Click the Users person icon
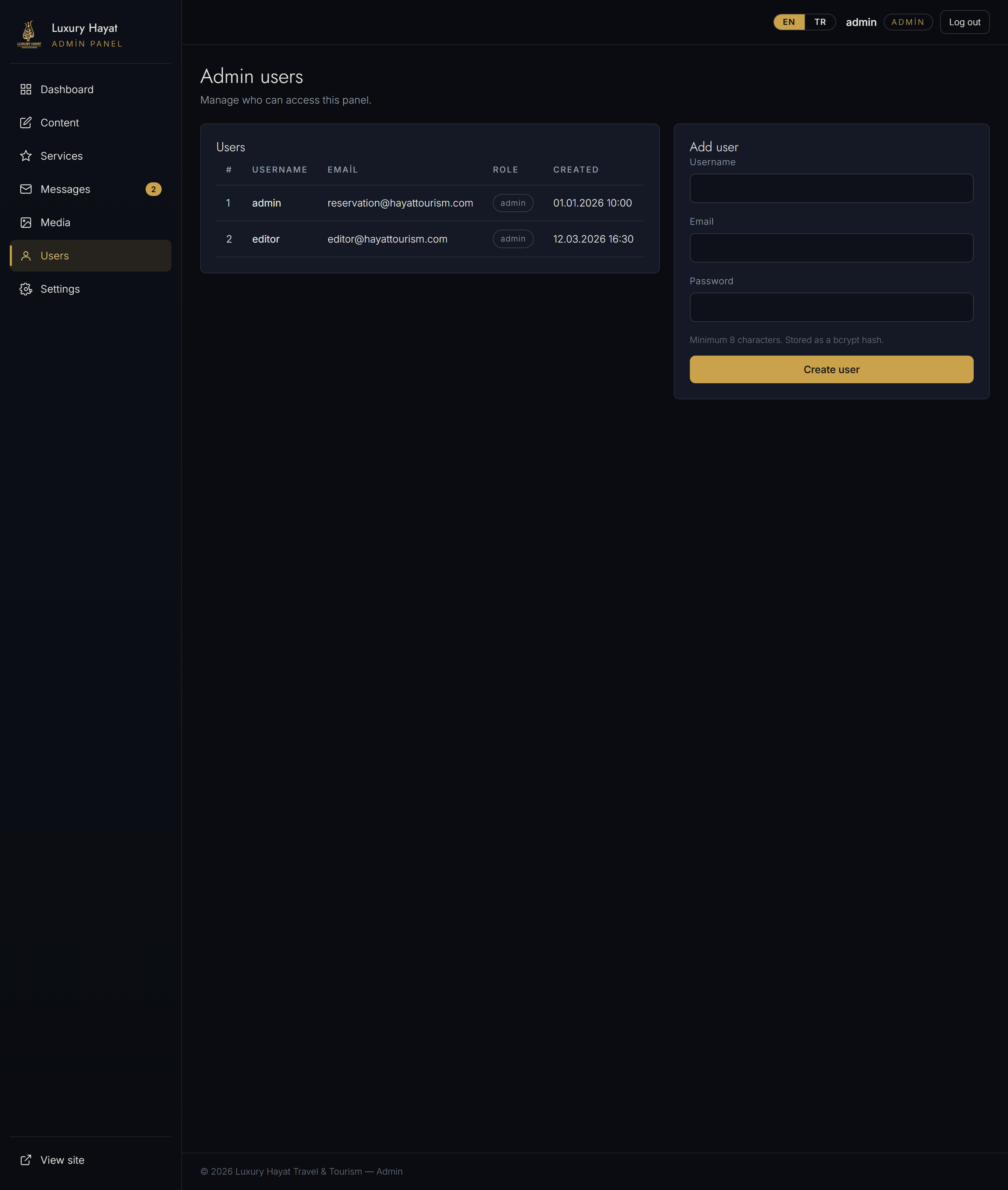The image size is (1008, 1190). pos(26,255)
